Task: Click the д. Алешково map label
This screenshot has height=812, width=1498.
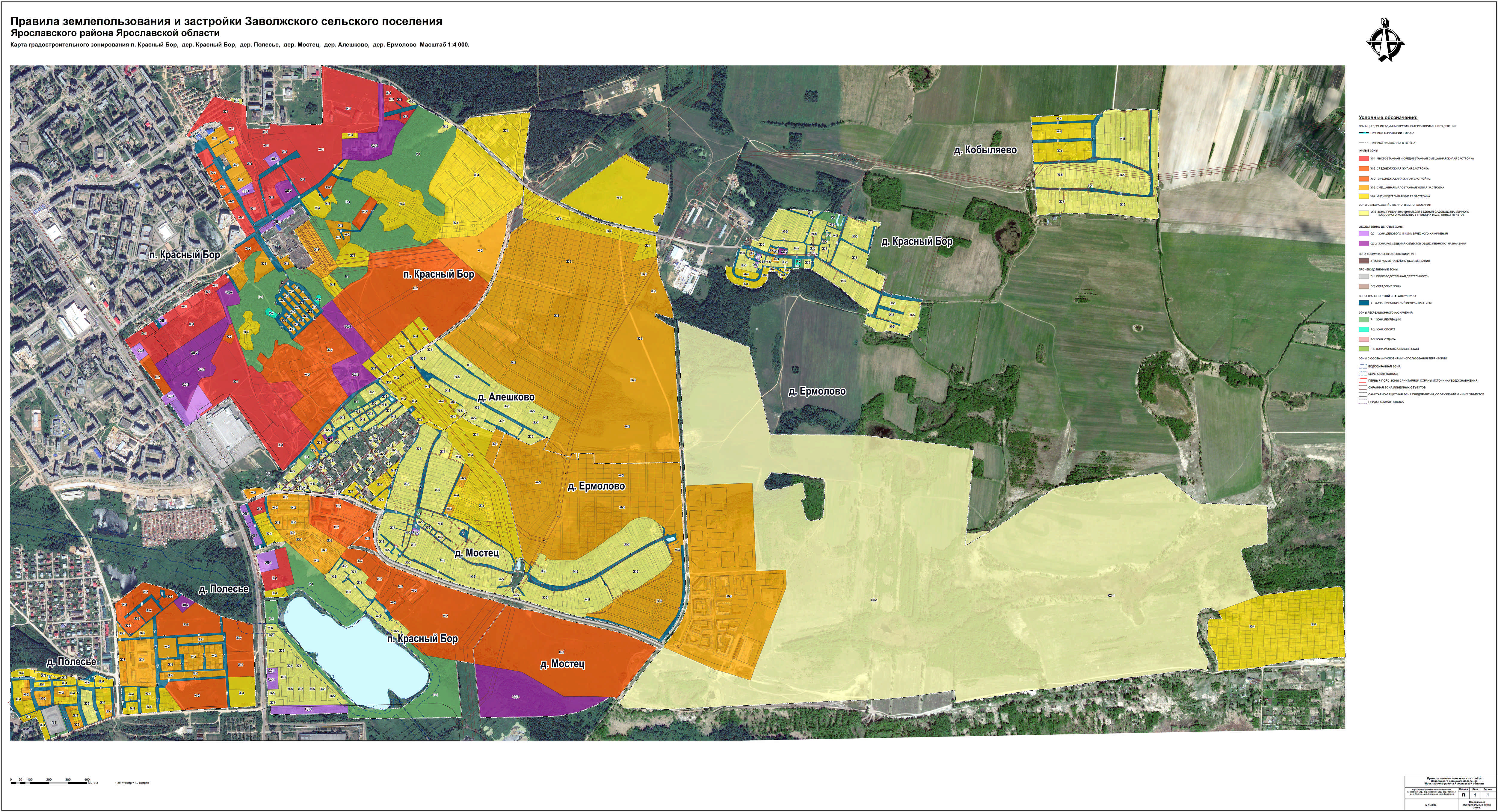Action: pyautogui.click(x=506, y=397)
